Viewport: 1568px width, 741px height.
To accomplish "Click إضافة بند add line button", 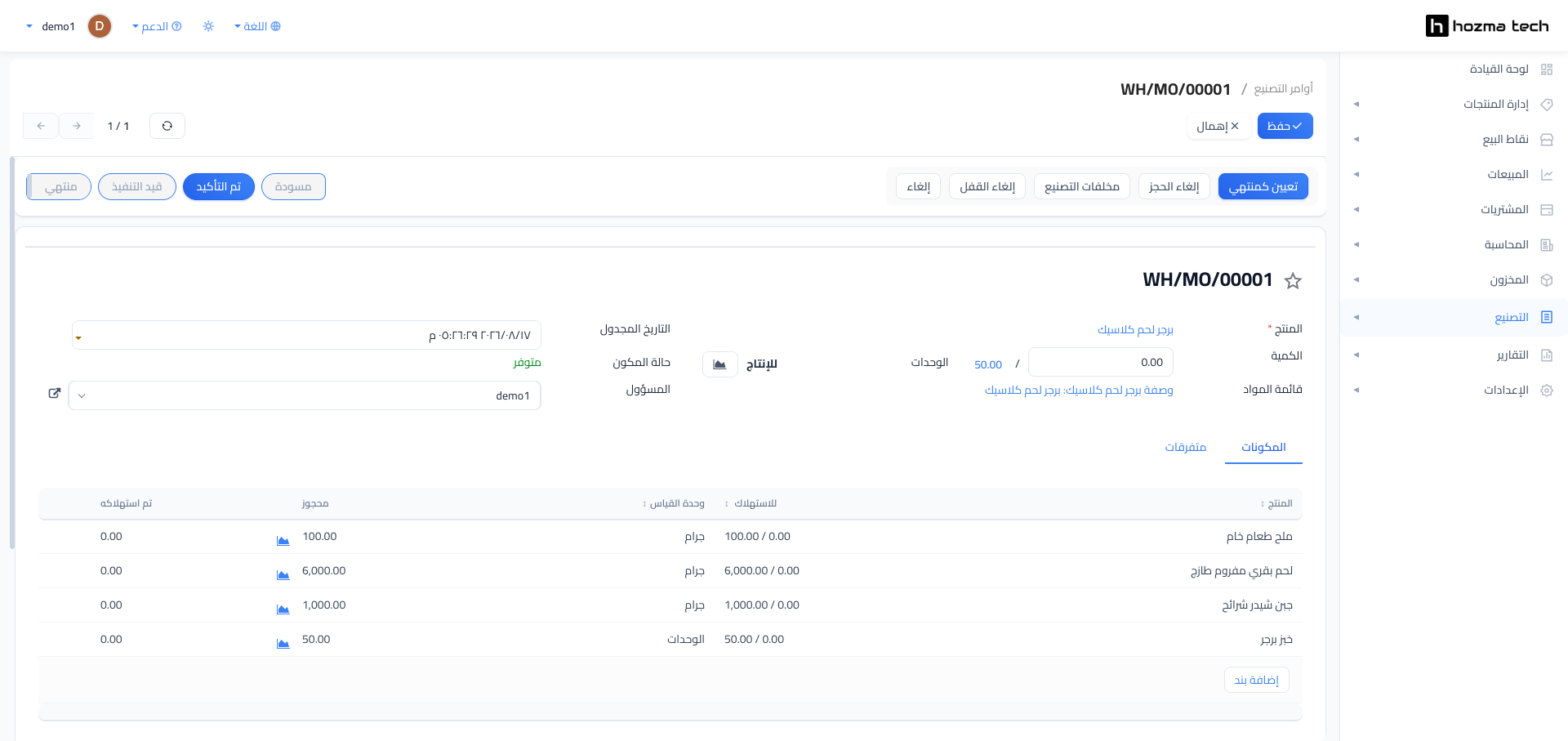I will (1257, 680).
